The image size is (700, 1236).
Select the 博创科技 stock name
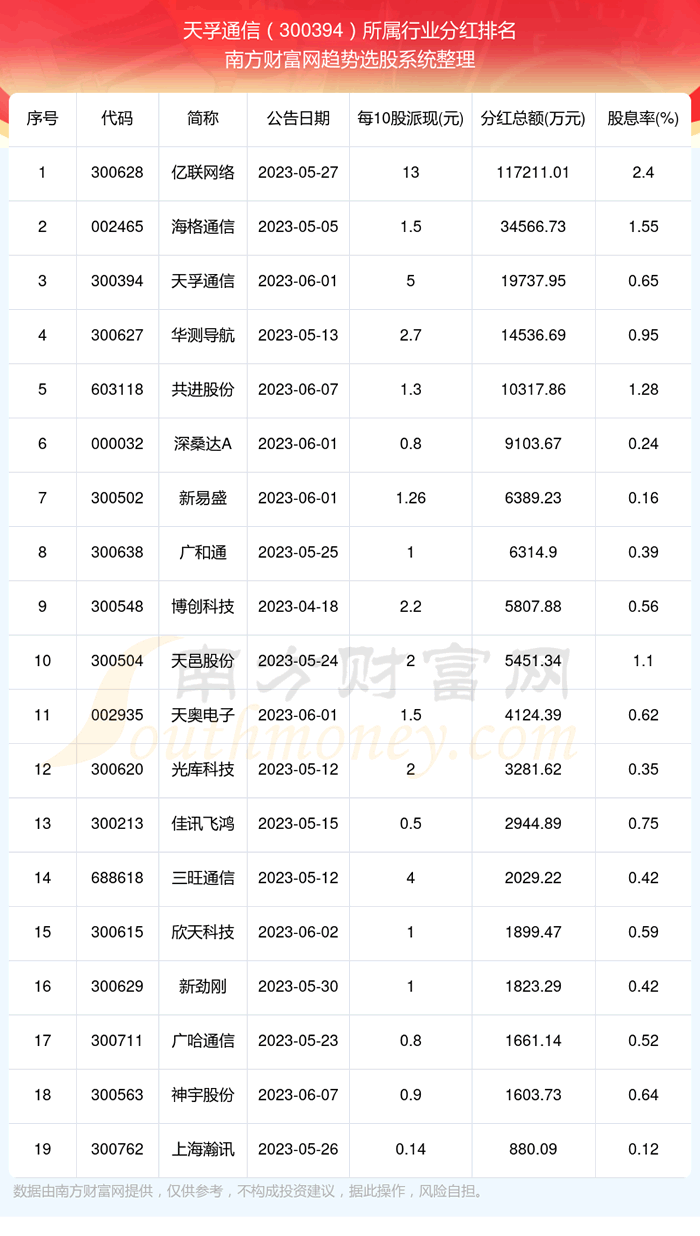click(203, 607)
